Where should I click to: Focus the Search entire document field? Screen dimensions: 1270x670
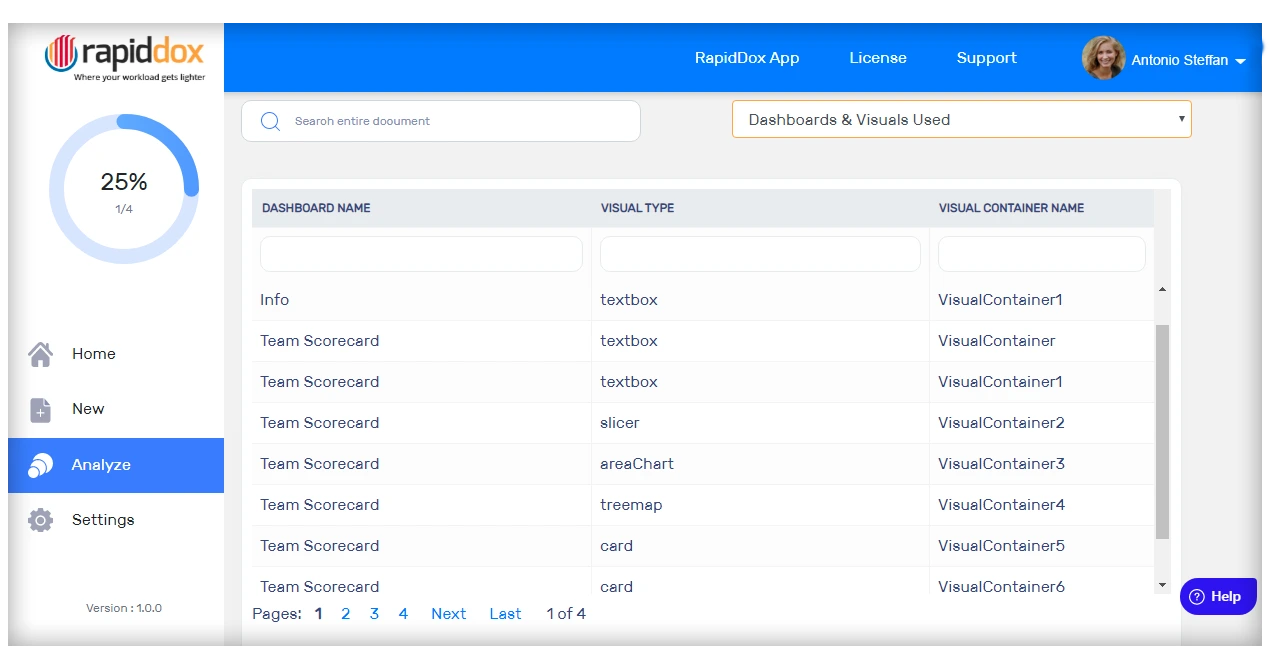coord(441,121)
